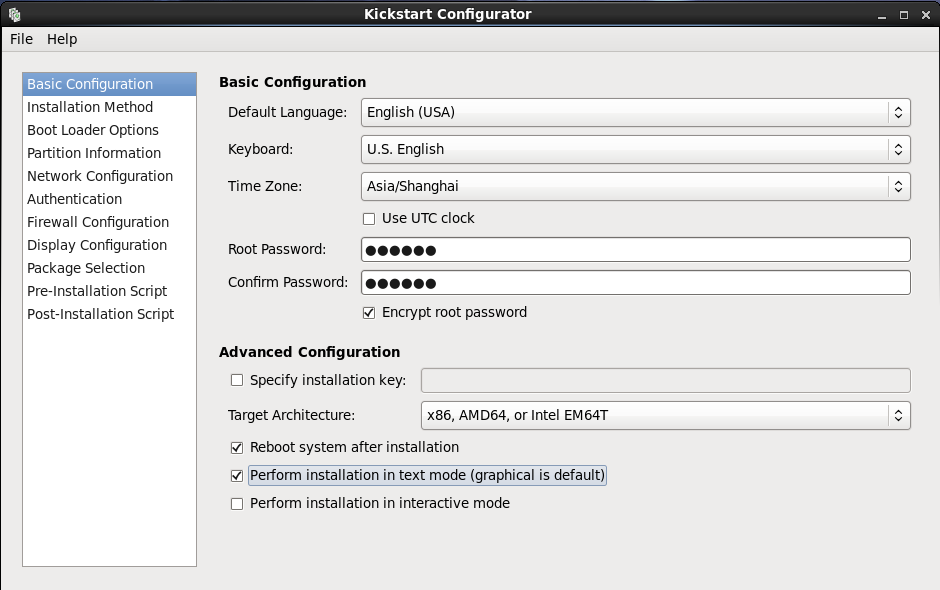The height and width of the screenshot is (590, 940).
Task: Open the Package Selection section
Action: pyautogui.click(x=86, y=268)
